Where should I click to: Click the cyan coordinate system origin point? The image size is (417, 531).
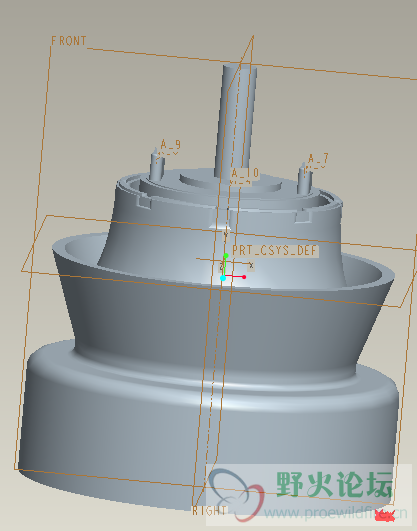point(223,278)
